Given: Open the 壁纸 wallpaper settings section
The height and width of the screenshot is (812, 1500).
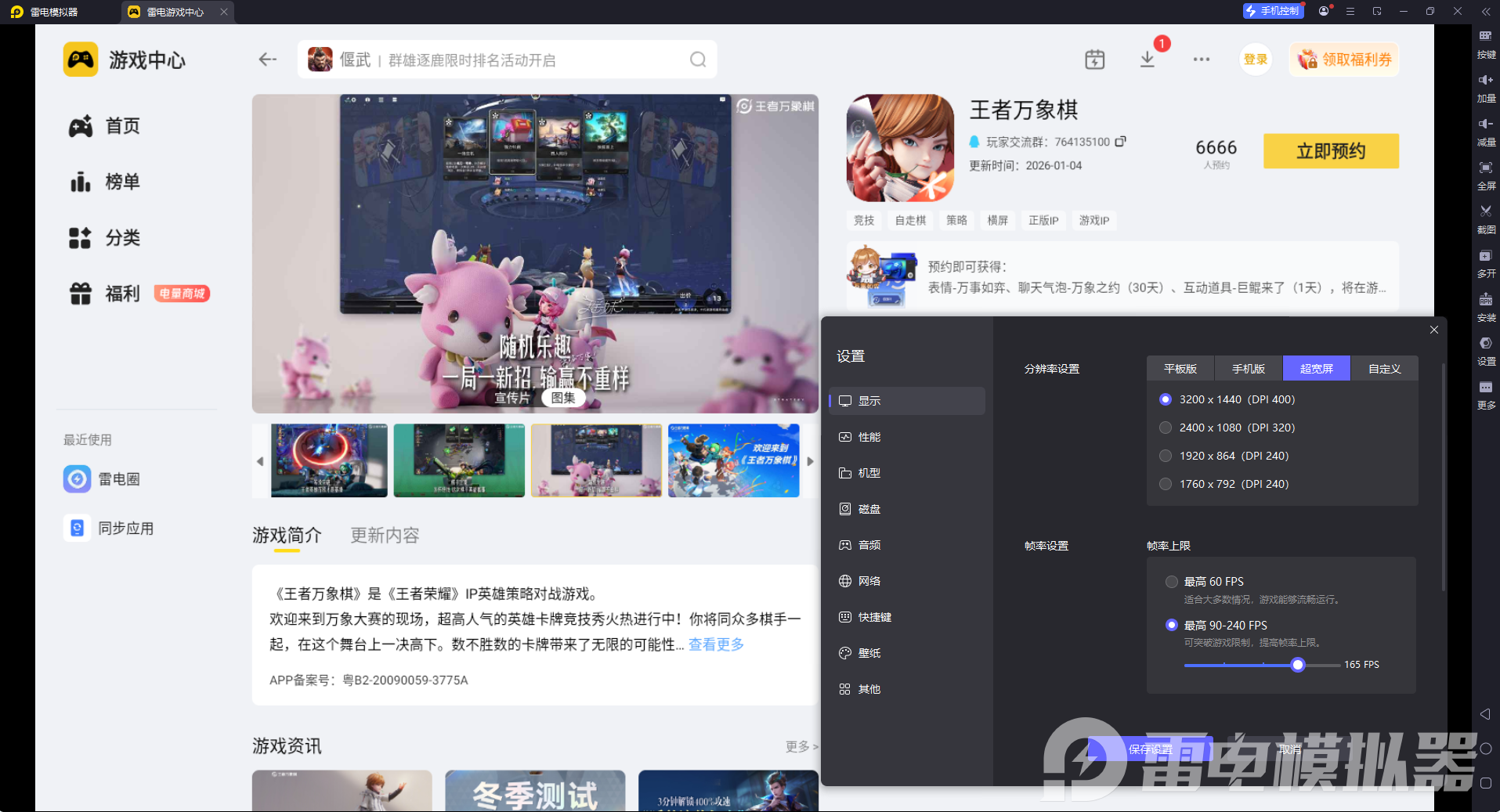Looking at the screenshot, I should (907, 653).
